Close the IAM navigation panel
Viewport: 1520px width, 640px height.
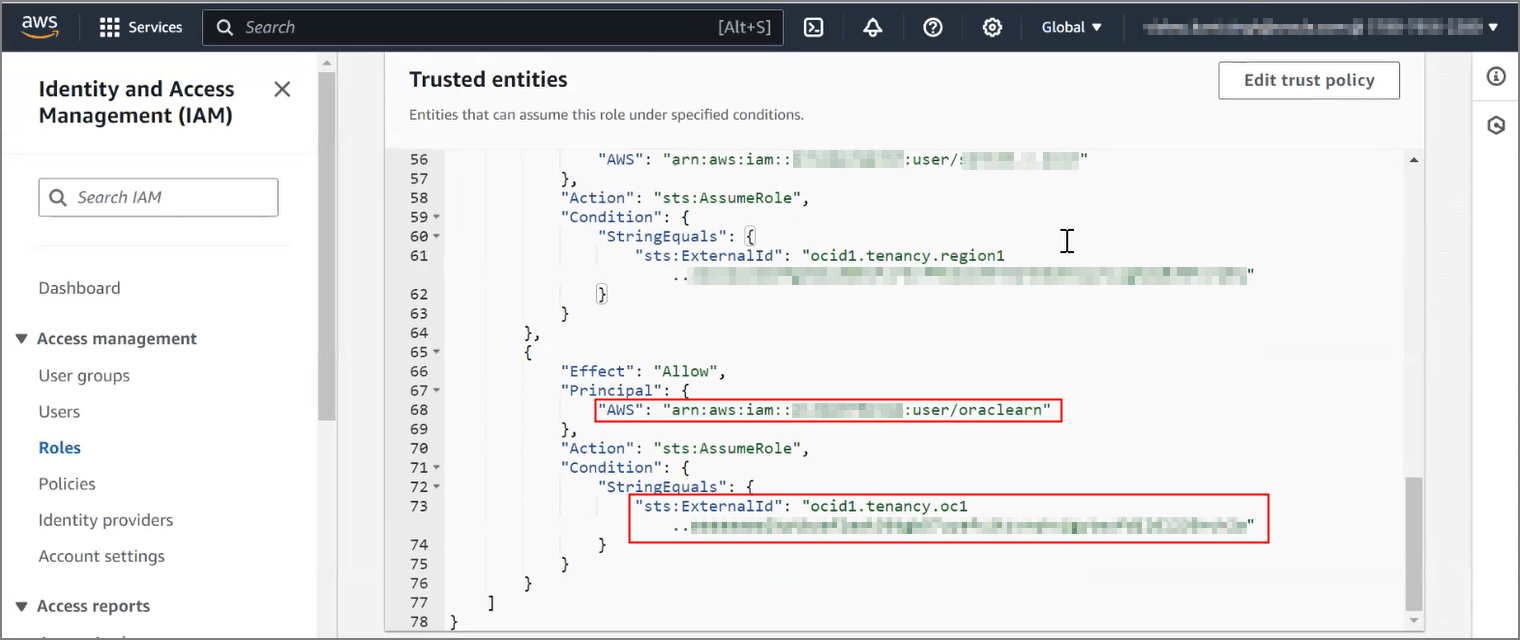click(x=281, y=89)
